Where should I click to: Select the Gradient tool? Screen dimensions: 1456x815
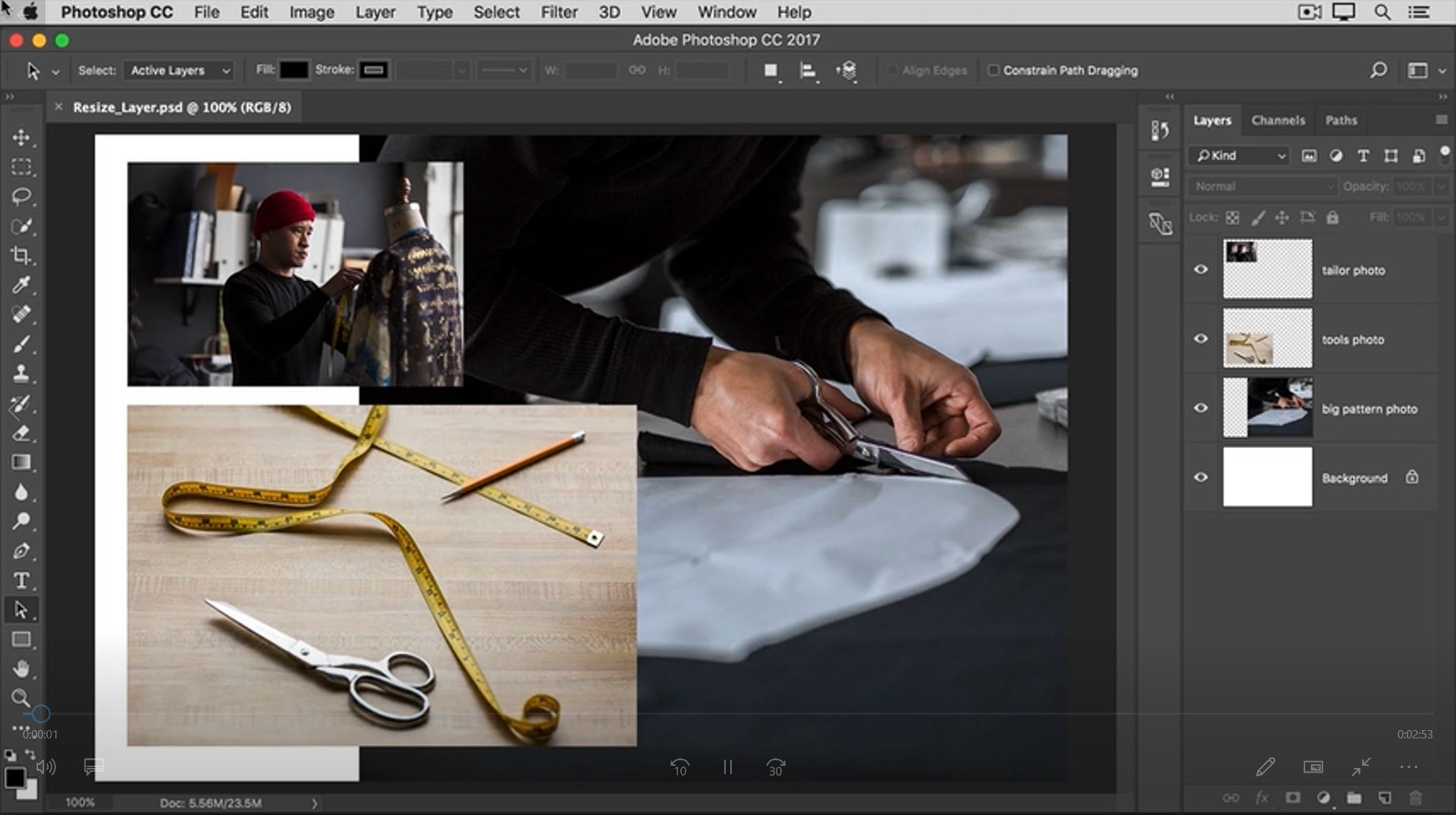coord(21,462)
